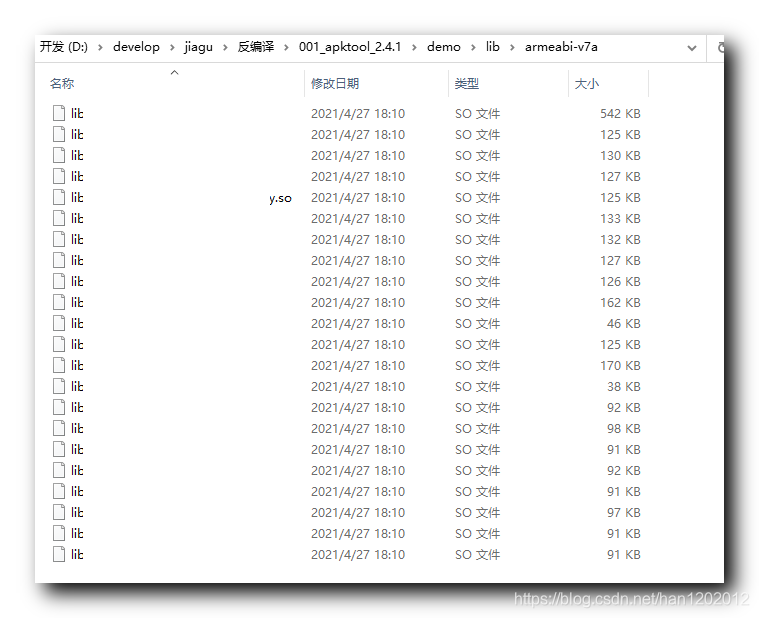This screenshot has height=618, width=759.
Task: Click the 38 KB size cell
Action: [x=623, y=387]
